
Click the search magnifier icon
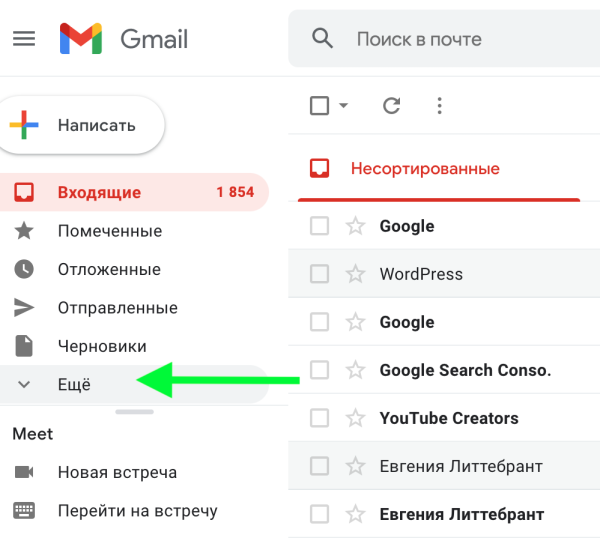coord(322,39)
